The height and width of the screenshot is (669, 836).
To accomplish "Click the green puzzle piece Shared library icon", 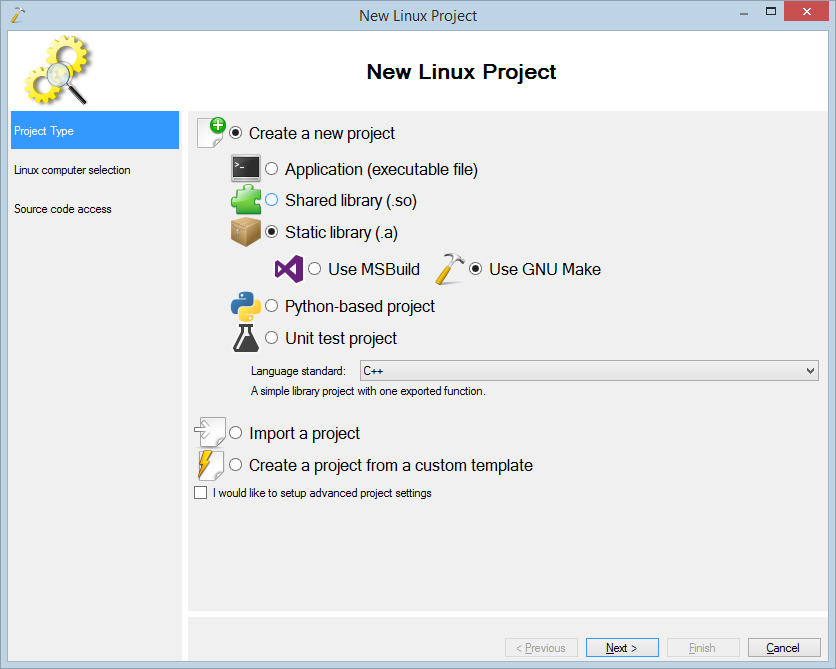I will point(246,200).
